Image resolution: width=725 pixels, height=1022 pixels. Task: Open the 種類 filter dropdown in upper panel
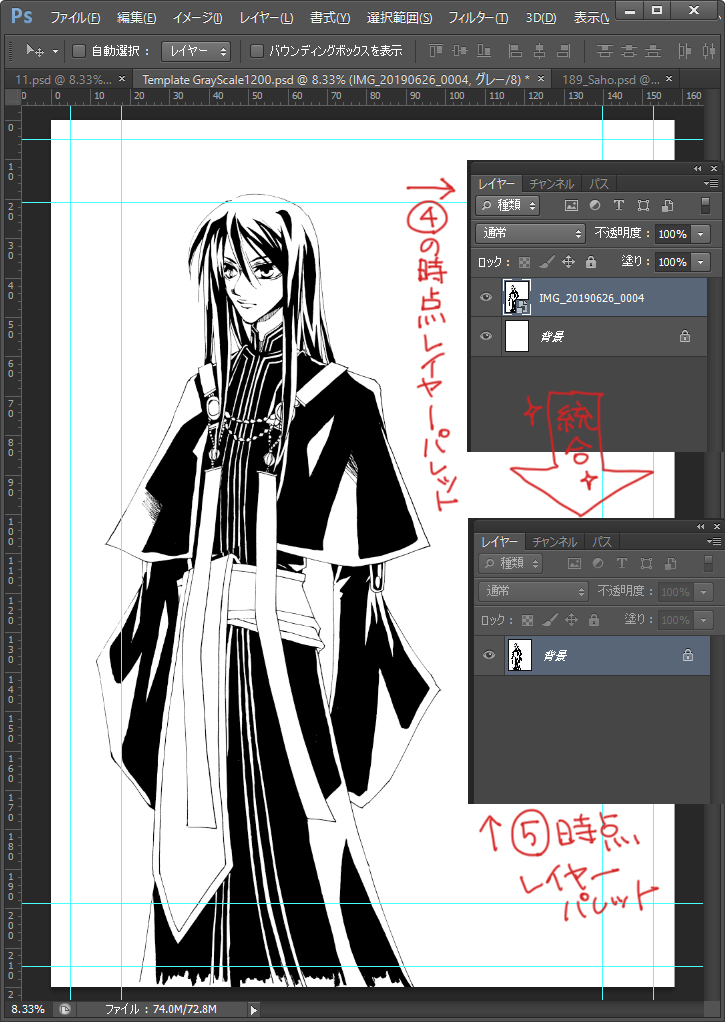508,205
